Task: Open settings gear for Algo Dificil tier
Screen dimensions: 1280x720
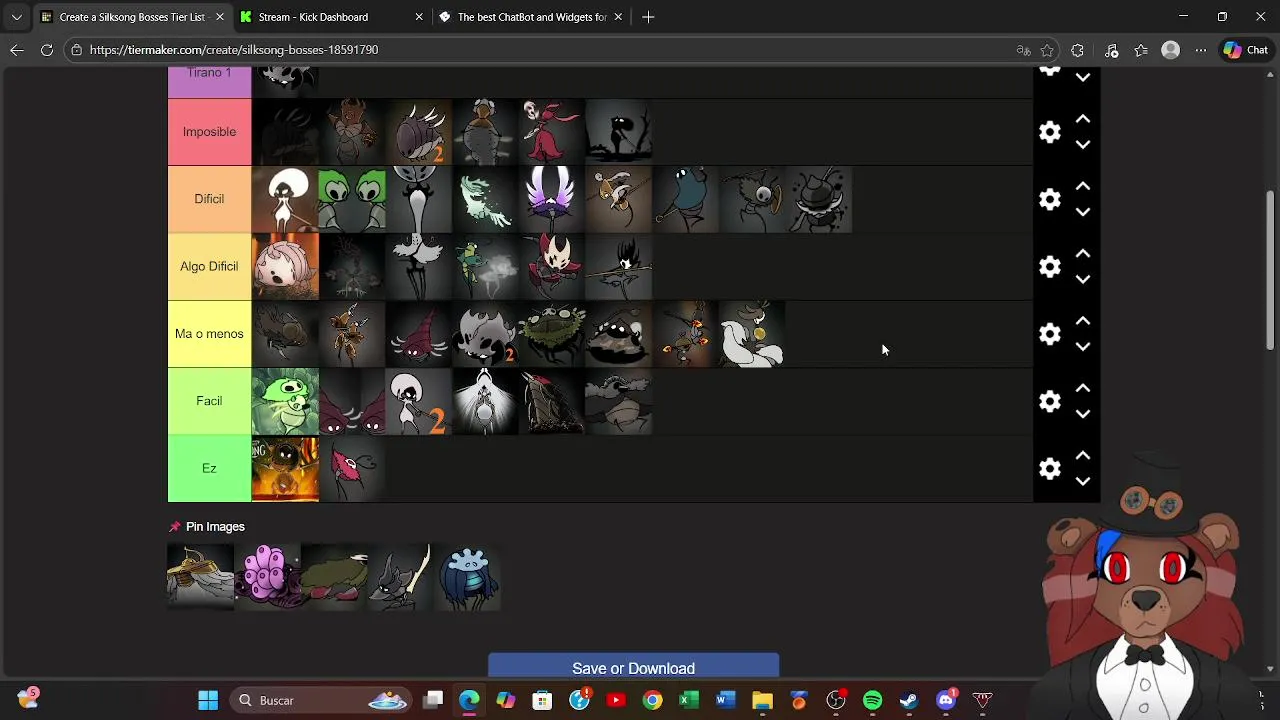Action: [1049, 267]
